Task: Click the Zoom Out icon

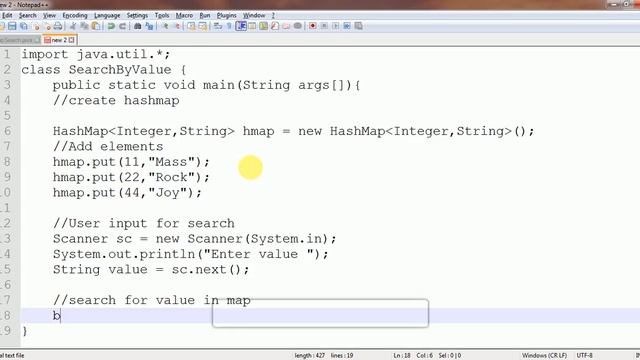Action: pyautogui.click(x=177, y=26)
